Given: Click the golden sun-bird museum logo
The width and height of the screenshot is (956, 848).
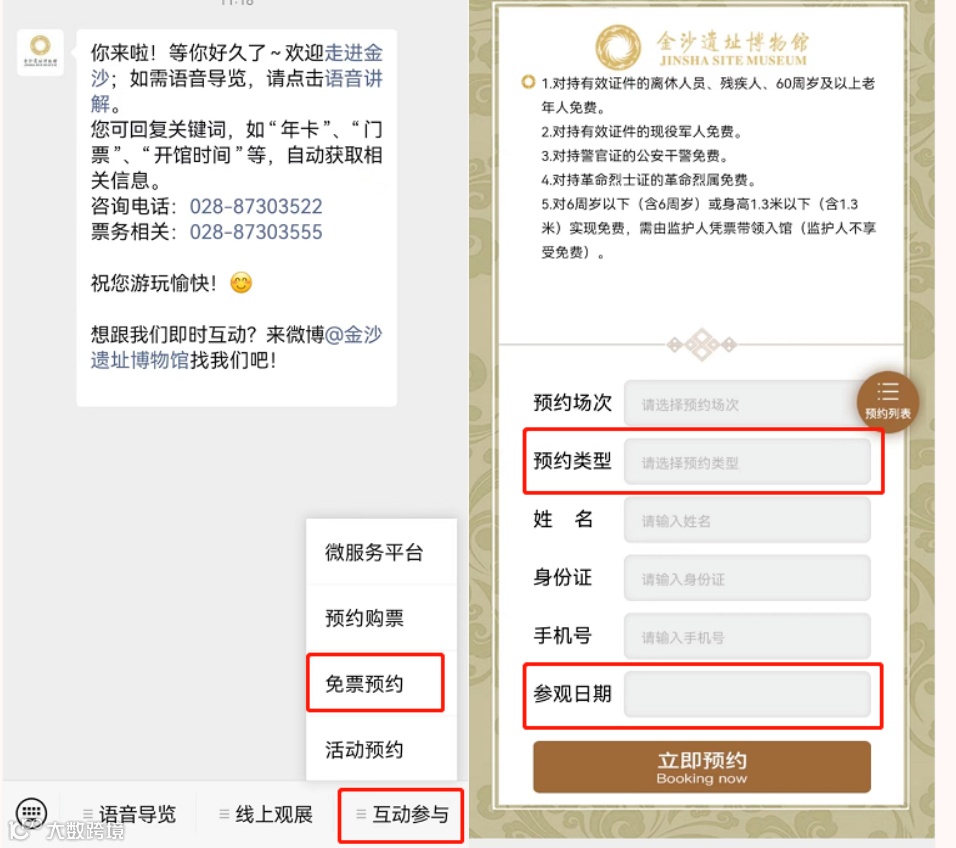Looking at the screenshot, I should (618, 48).
